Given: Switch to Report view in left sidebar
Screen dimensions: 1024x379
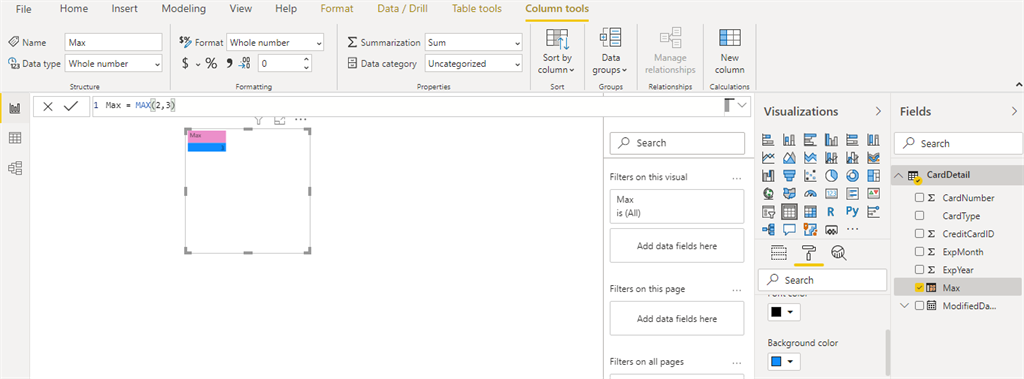Looking at the screenshot, I should click(14, 108).
